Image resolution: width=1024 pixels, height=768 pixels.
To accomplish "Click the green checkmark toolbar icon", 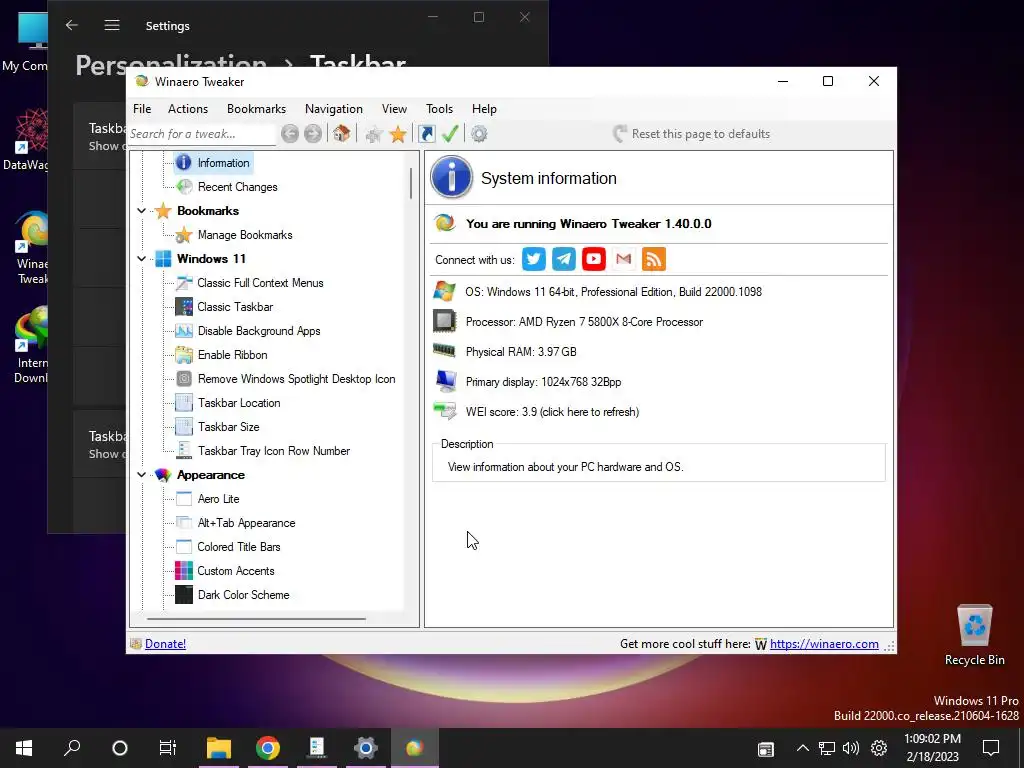I will (450, 134).
